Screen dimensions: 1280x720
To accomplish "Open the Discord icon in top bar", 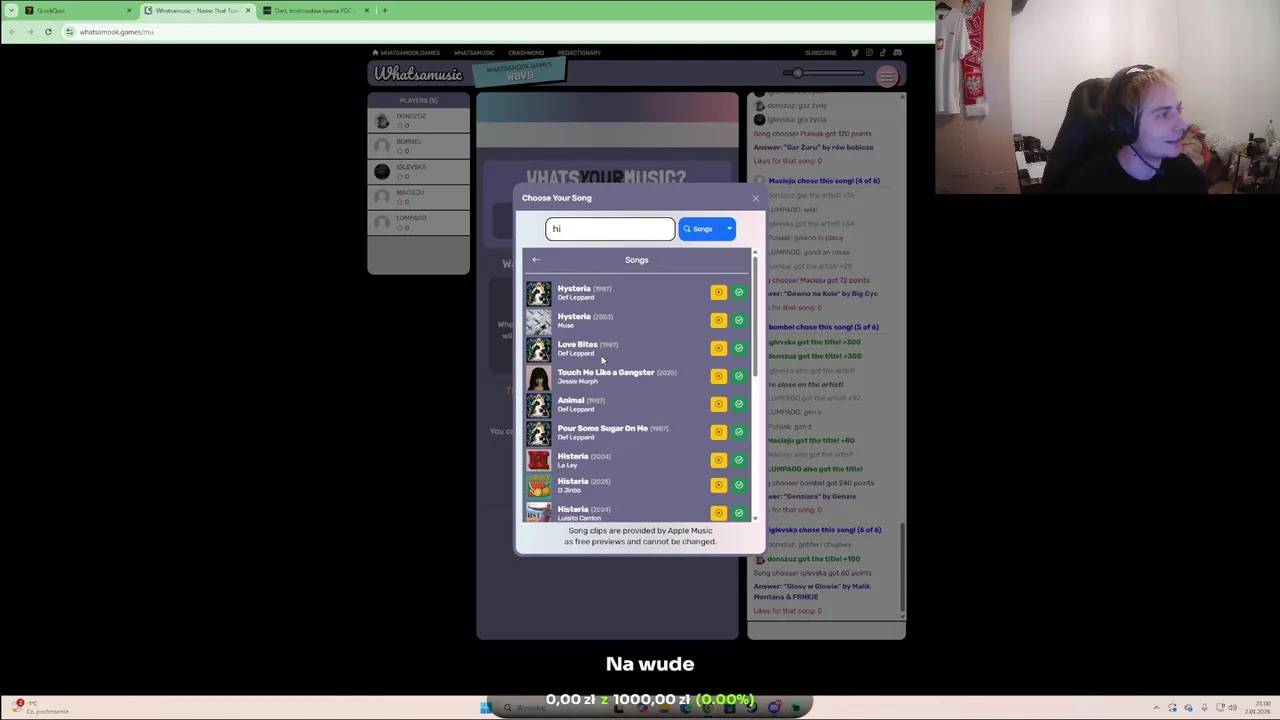I will coord(897,53).
